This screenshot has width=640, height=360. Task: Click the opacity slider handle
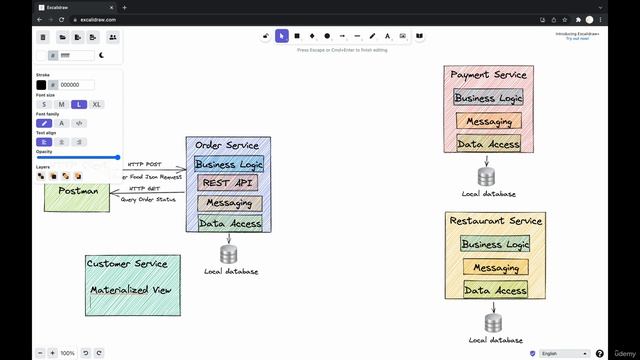pos(118,158)
